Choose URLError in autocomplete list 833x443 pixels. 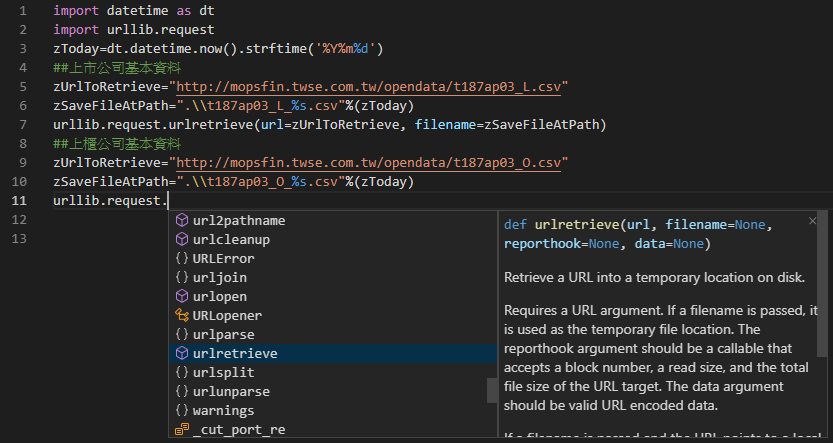point(333,259)
